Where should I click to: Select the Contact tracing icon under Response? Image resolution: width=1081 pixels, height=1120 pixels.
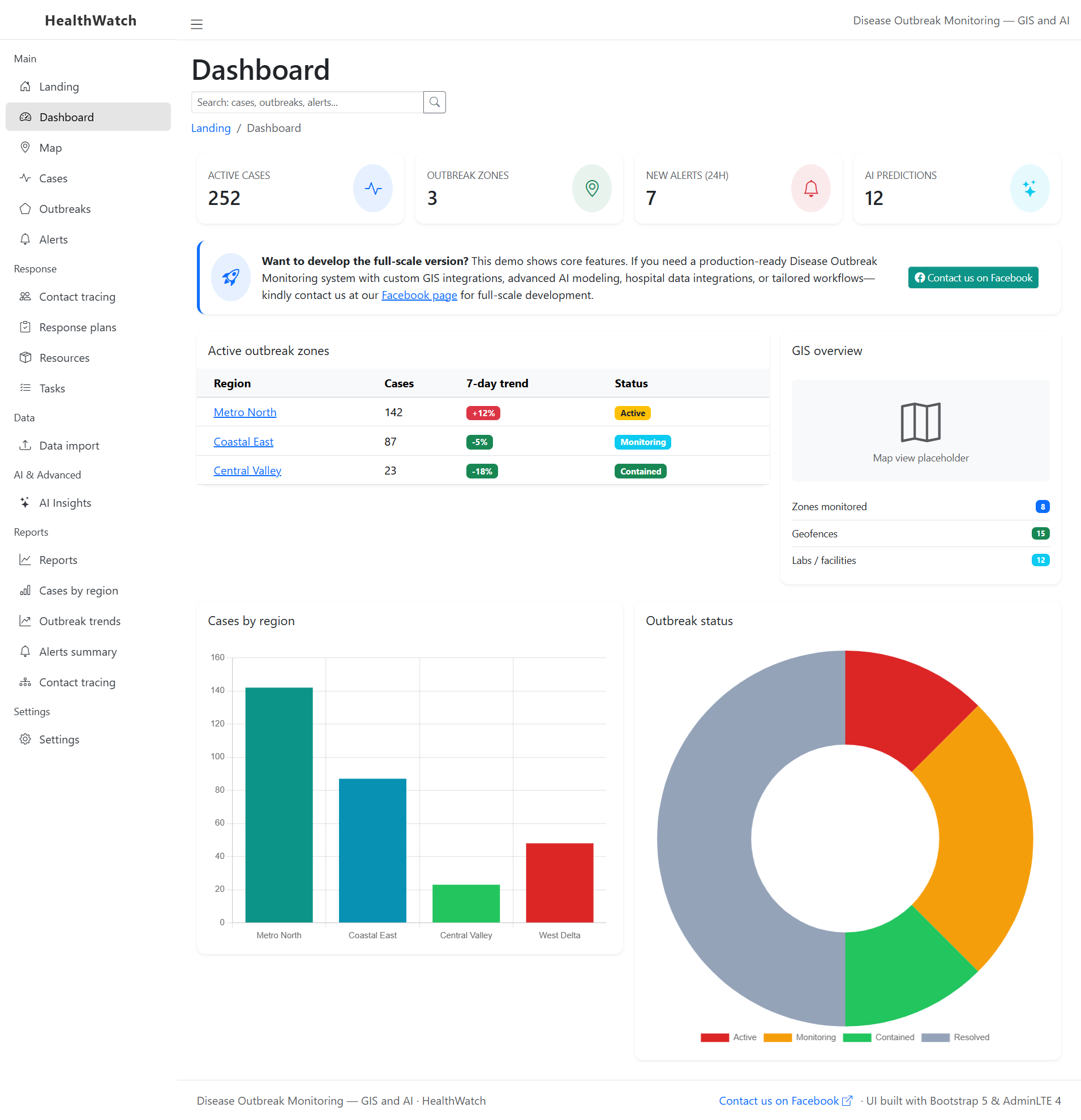coord(25,297)
